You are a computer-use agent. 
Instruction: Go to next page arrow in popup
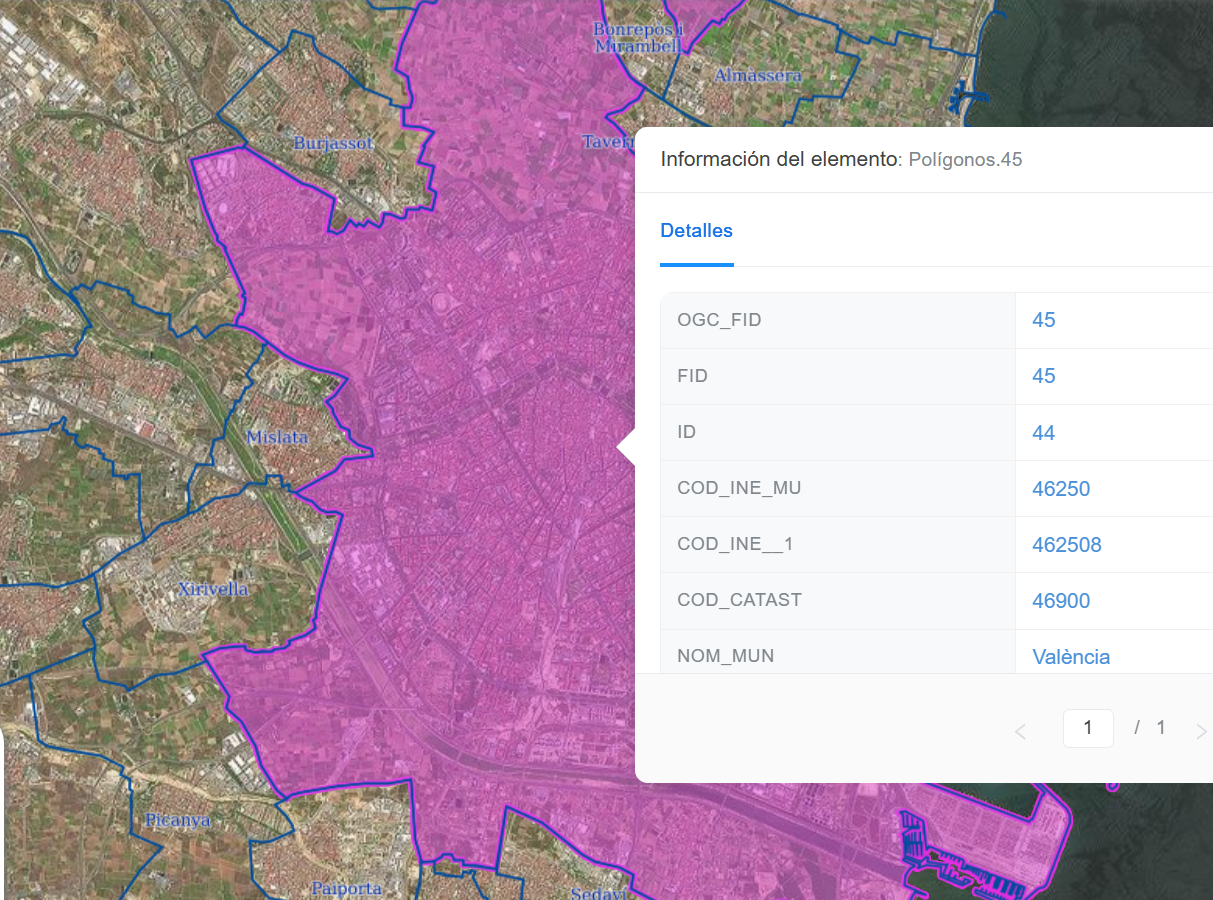tap(1201, 732)
